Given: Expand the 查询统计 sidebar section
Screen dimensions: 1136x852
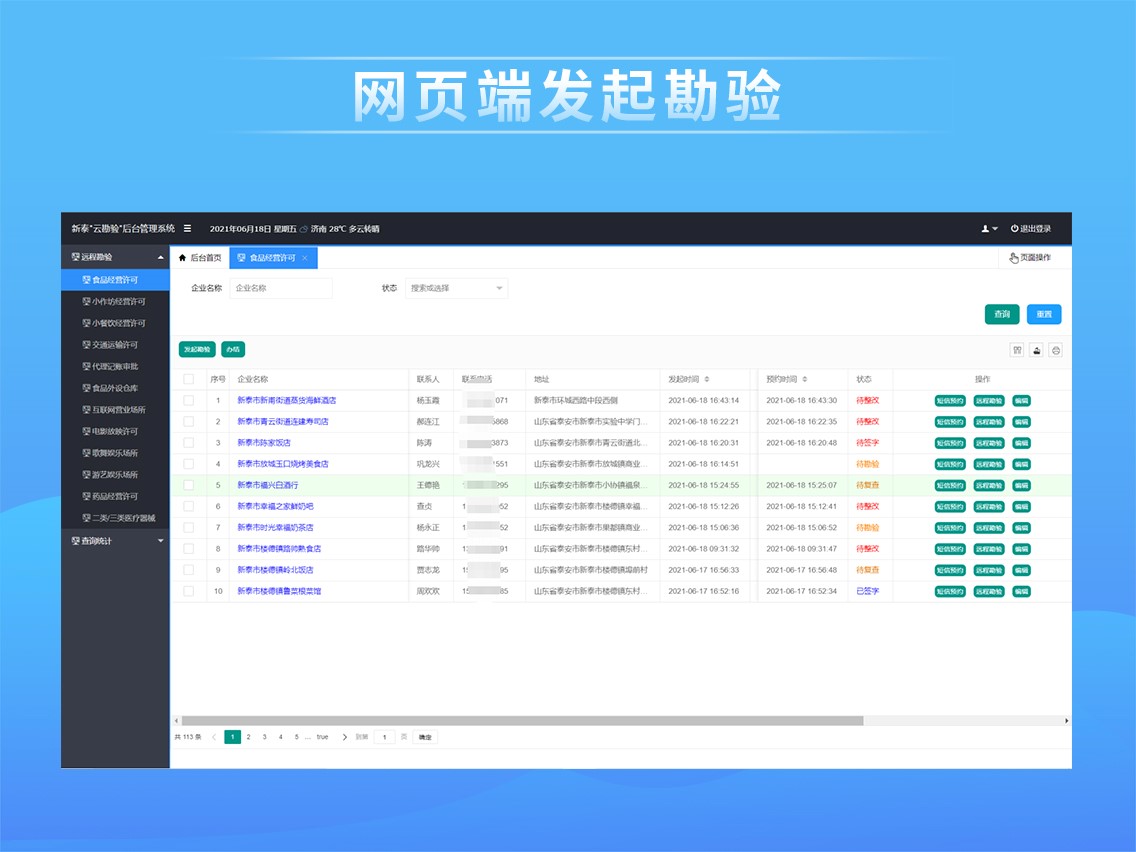Looking at the screenshot, I should 115,541.
